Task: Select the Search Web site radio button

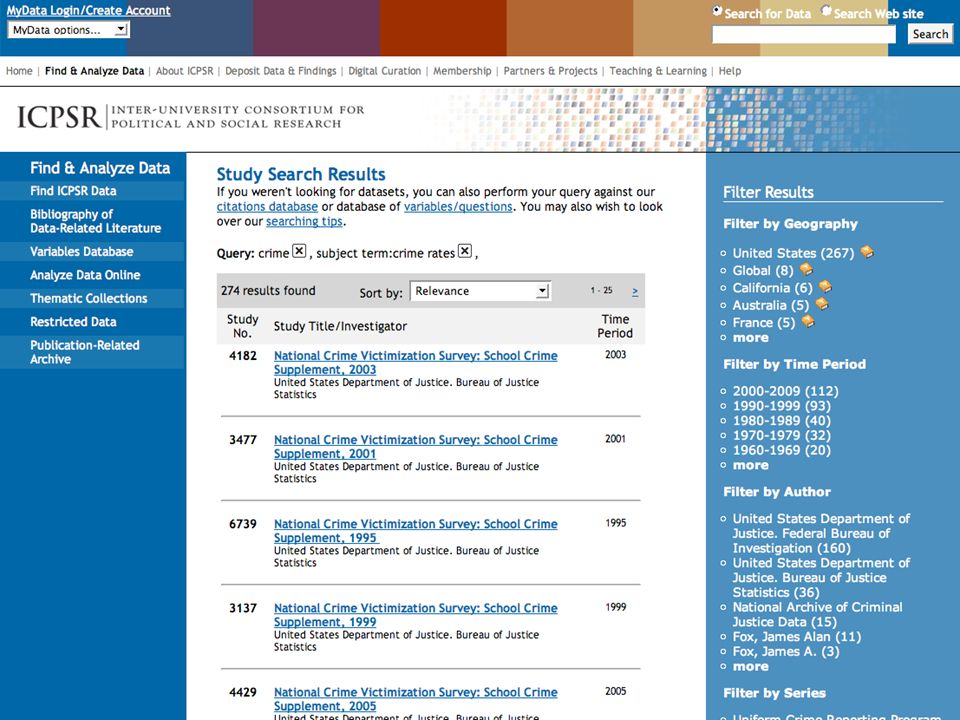Action: [826, 11]
